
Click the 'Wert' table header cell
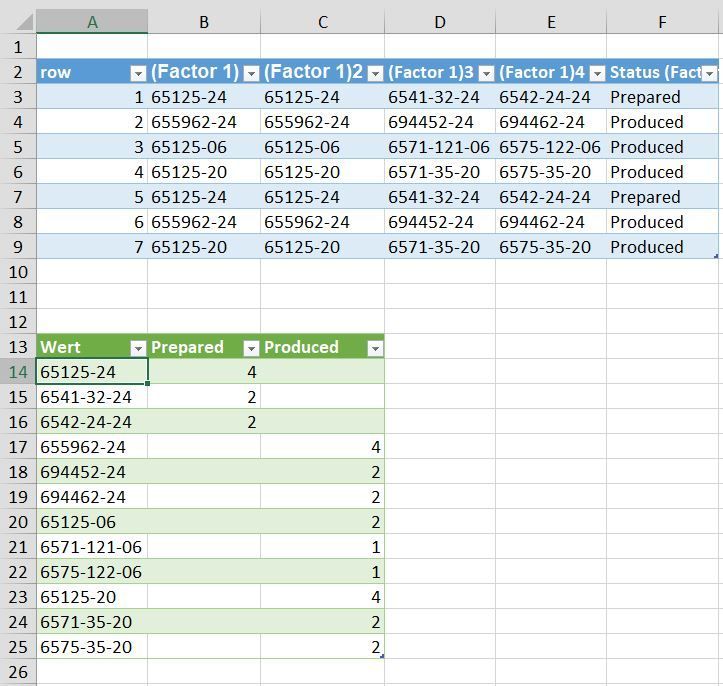pyautogui.click(x=92, y=347)
